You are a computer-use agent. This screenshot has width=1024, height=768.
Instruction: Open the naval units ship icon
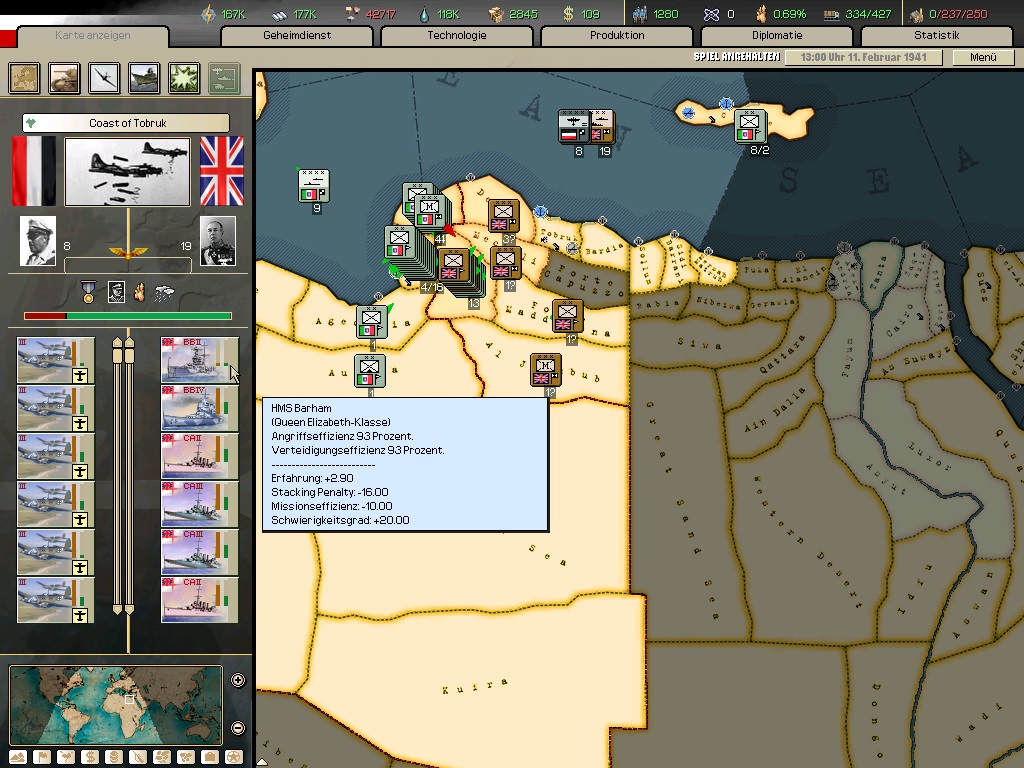coord(145,77)
